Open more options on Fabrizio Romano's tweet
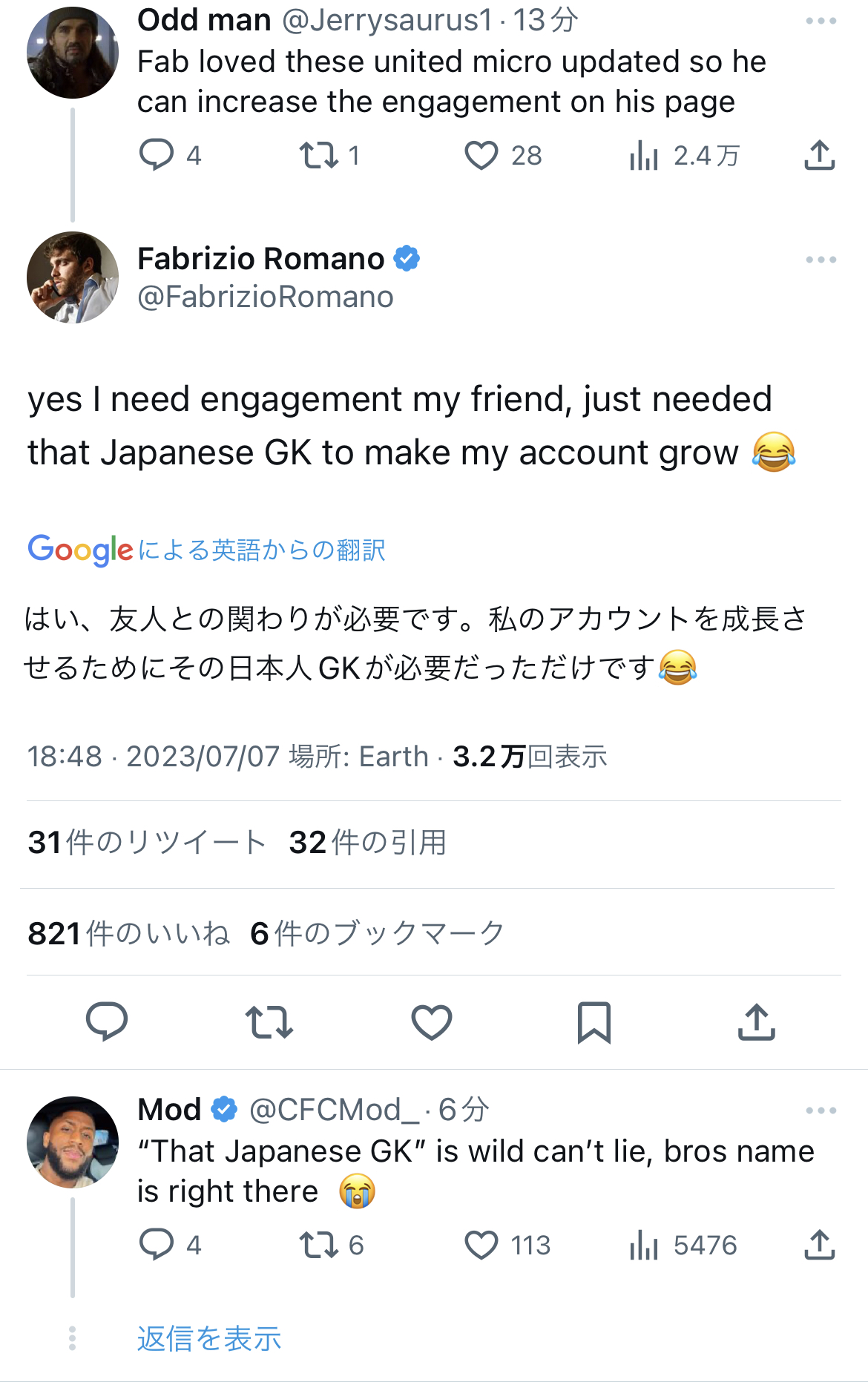Viewport: 868px width, 1382px height. click(821, 260)
